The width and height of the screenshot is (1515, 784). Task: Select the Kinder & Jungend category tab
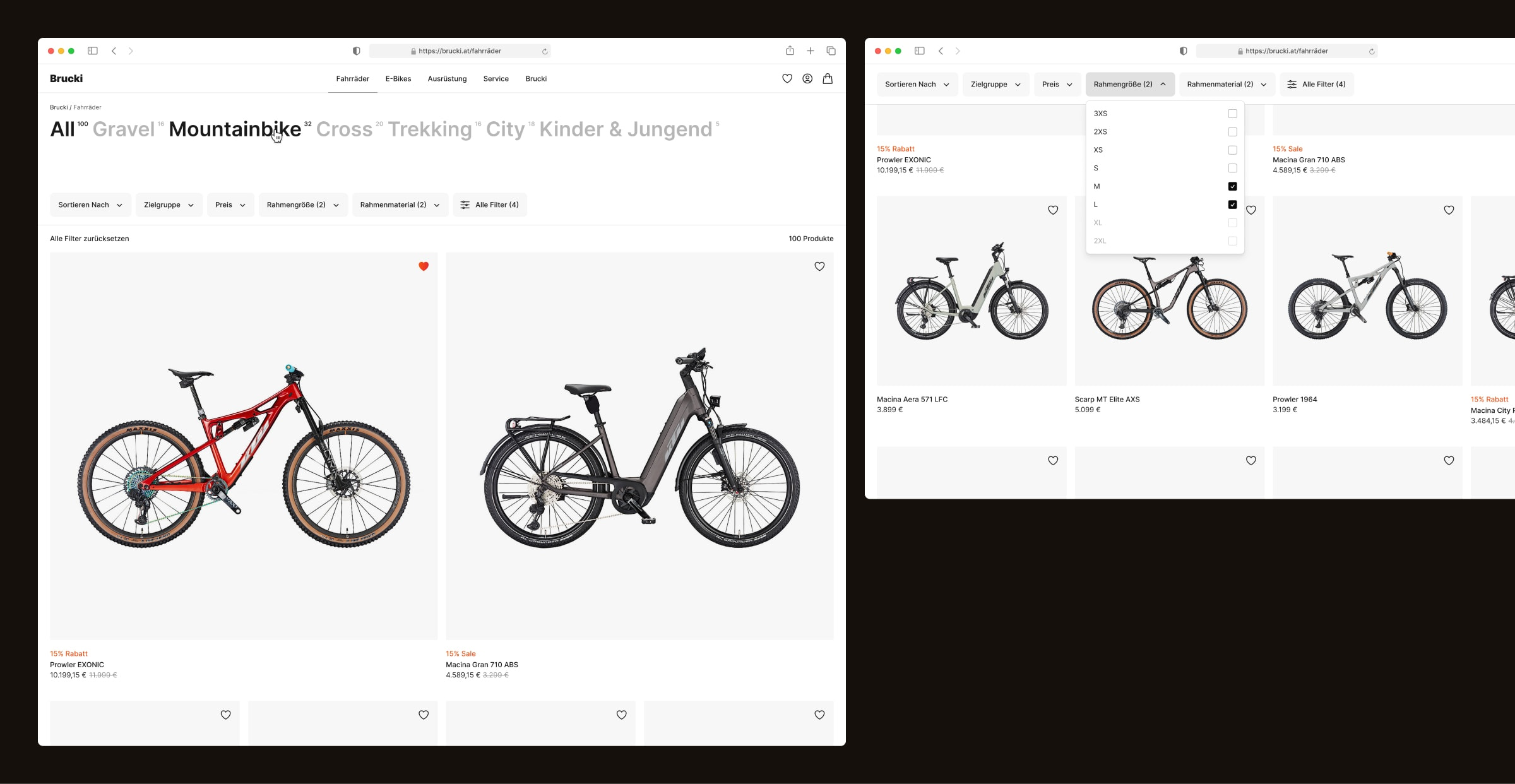pos(626,129)
